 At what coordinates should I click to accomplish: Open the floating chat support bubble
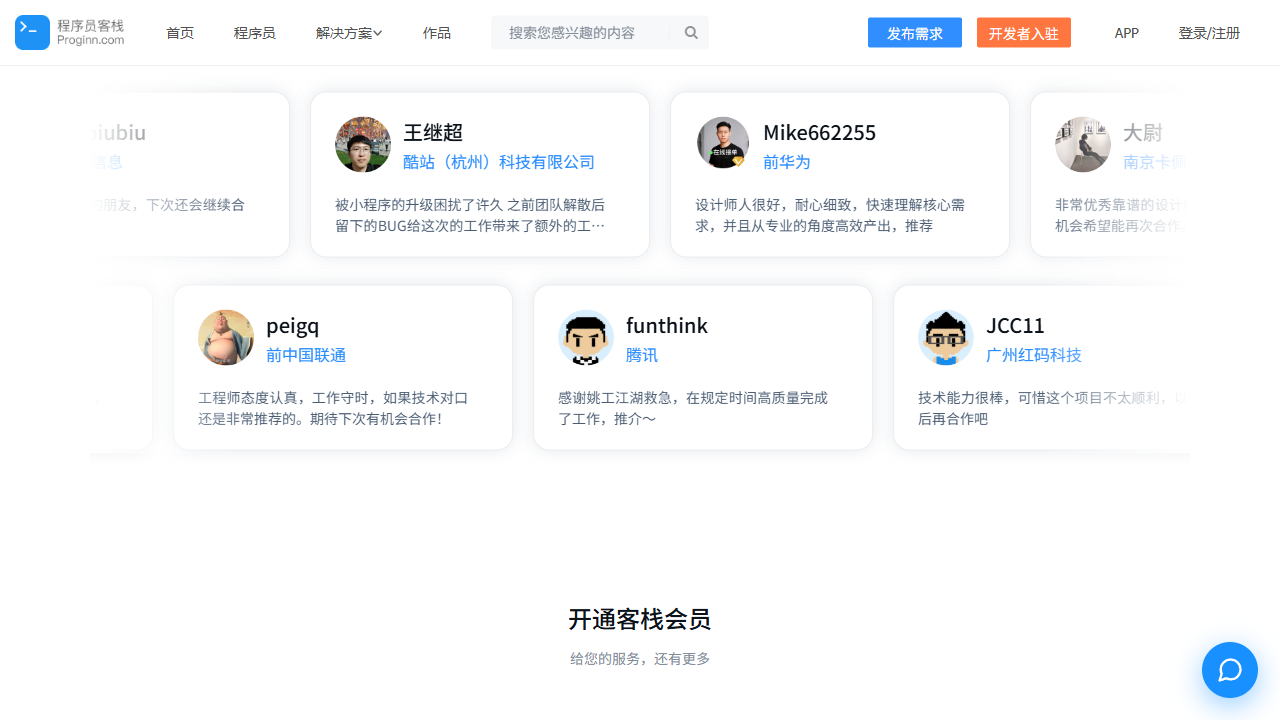pyautogui.click(x=1230, y=670)
